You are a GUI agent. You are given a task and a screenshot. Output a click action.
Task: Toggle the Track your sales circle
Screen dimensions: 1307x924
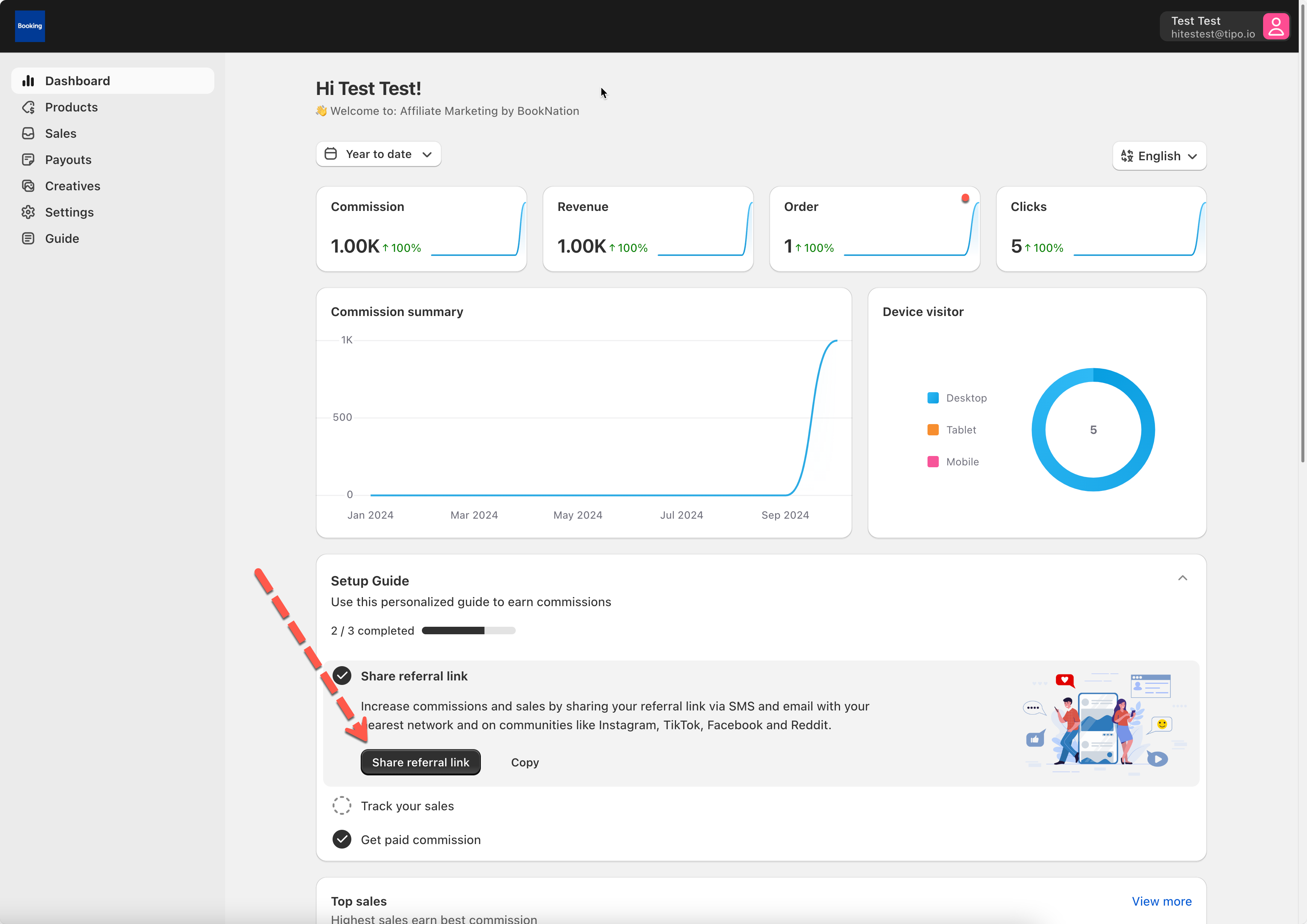click(342, 805)
